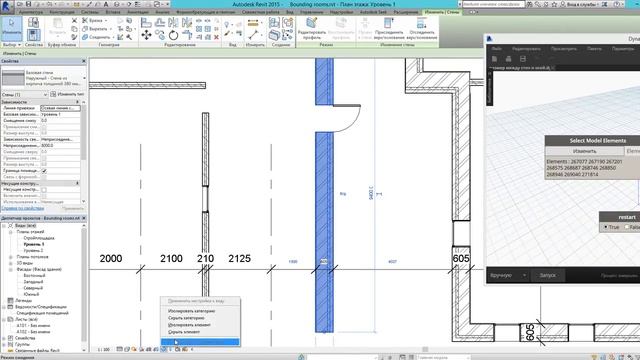Click the Offset tool icon in the Modify panel

pyautogui.click(x=160, y=22)
